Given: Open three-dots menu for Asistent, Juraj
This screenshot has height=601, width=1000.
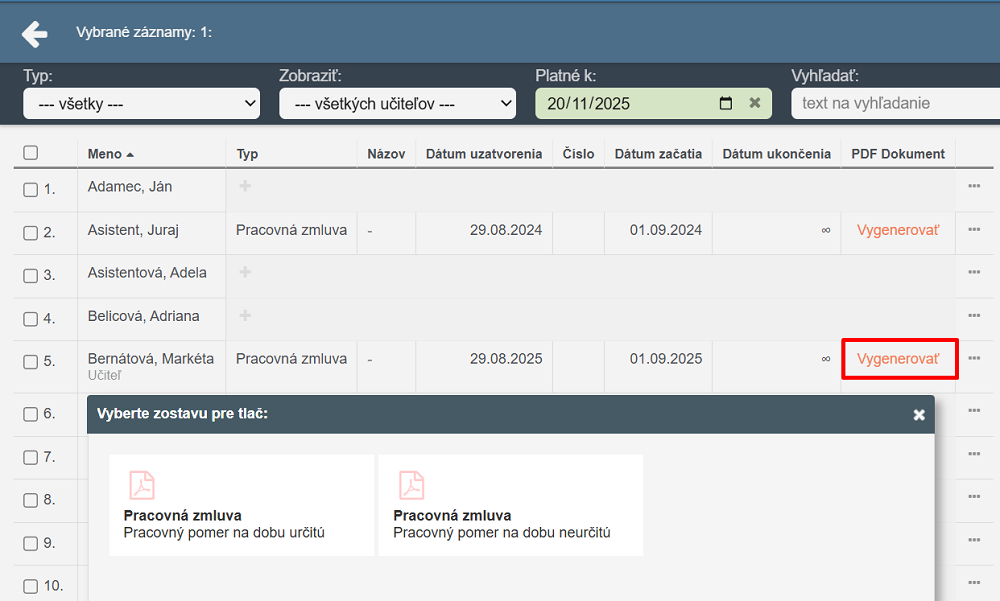Looking at the screenshot, I should (x=974, y=230).
